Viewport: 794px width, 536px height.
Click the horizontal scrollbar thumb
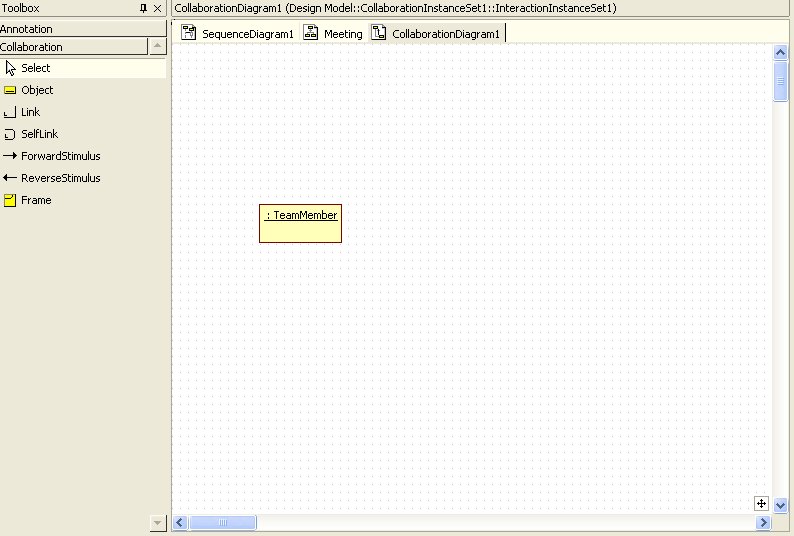point(223,522)
